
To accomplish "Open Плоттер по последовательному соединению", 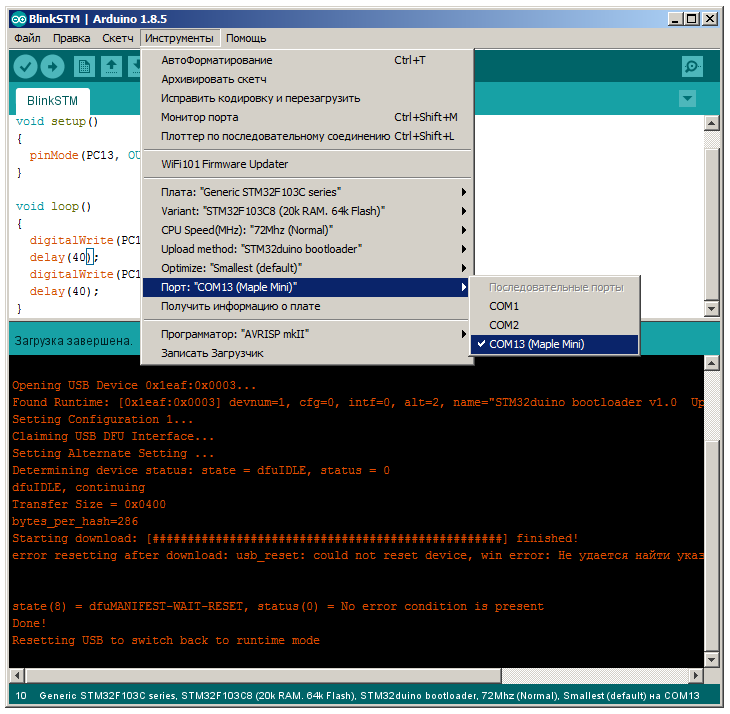I will point(307,136).
